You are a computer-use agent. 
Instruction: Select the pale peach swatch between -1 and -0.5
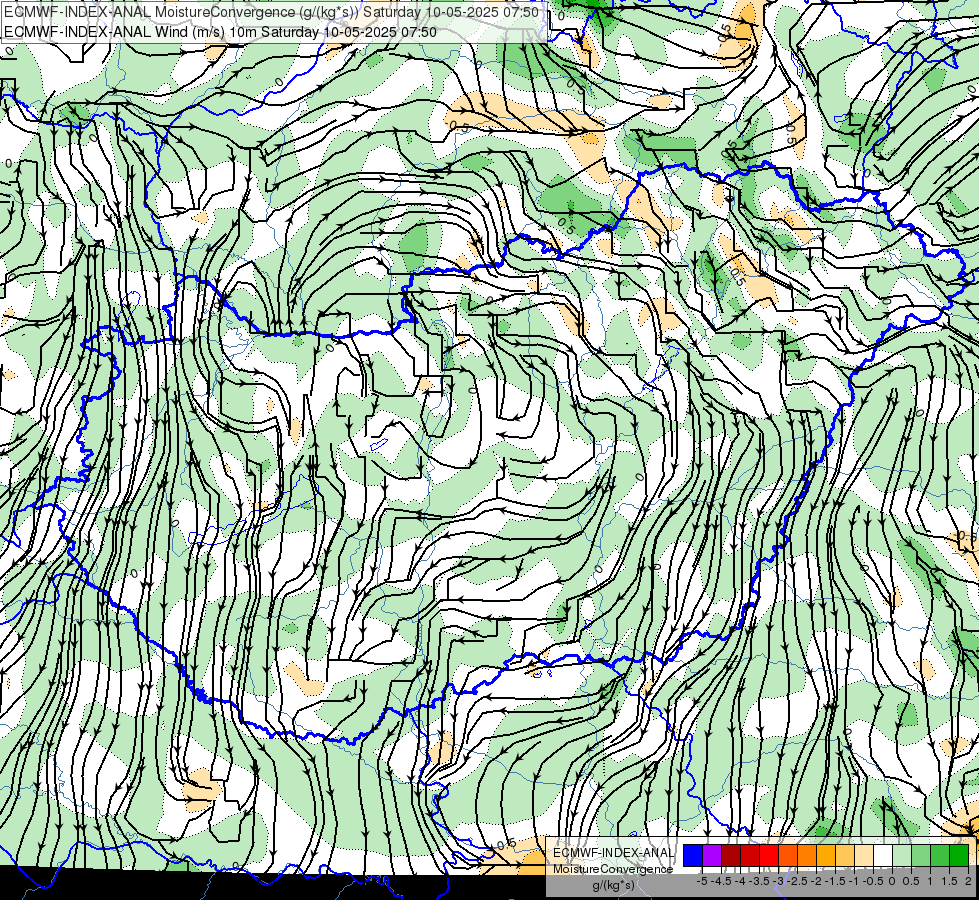pyautogui.click(x=864, y=855)
